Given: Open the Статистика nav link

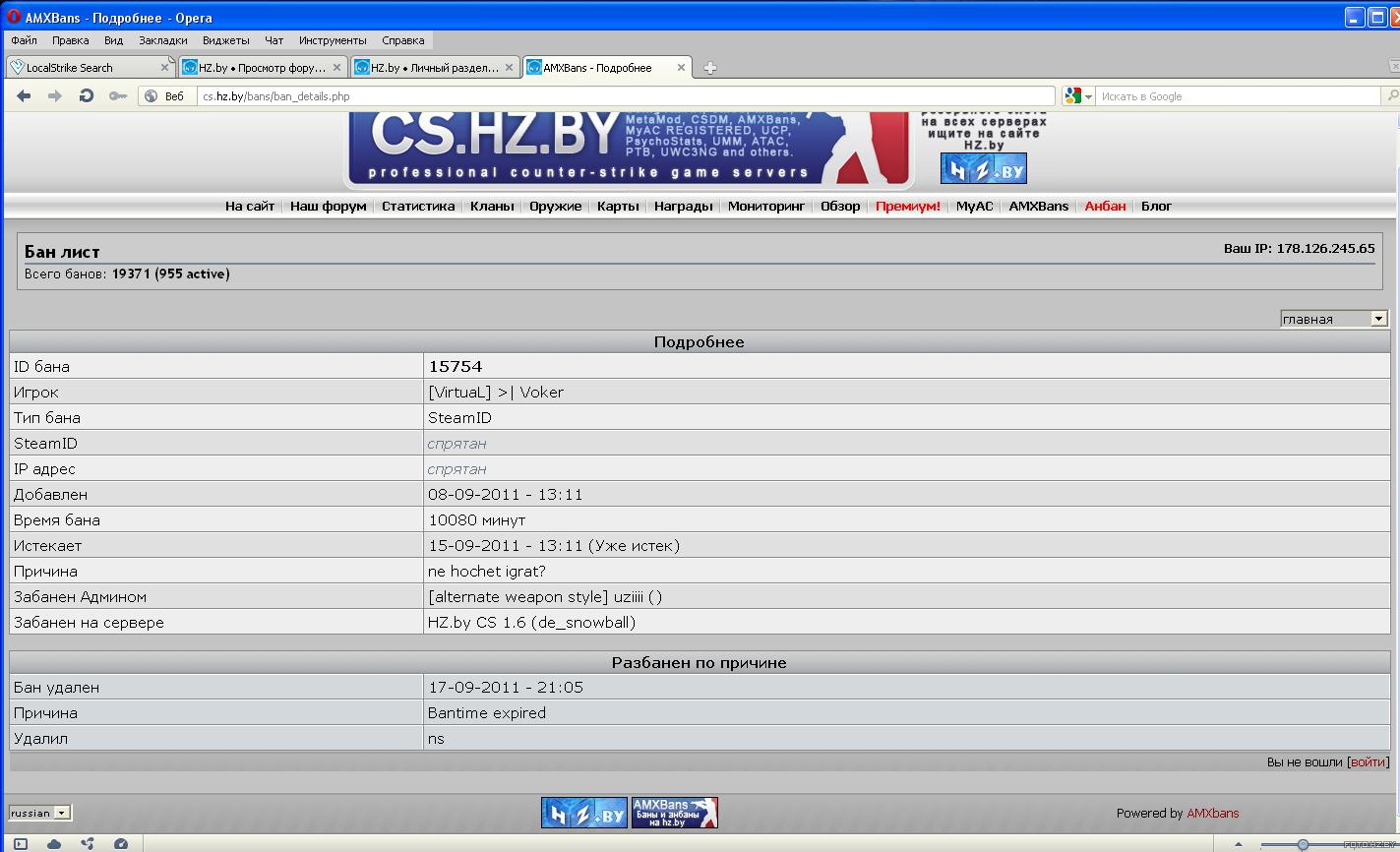Looking at the screenshot, I should click(418, 206).
